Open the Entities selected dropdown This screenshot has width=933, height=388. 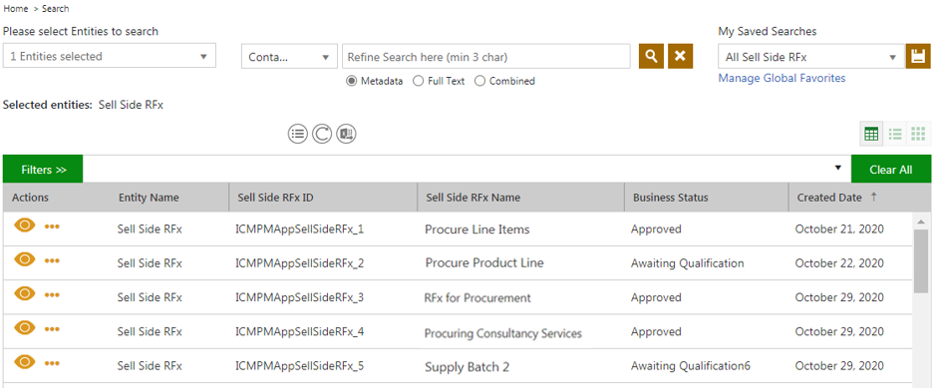[109, 57]
